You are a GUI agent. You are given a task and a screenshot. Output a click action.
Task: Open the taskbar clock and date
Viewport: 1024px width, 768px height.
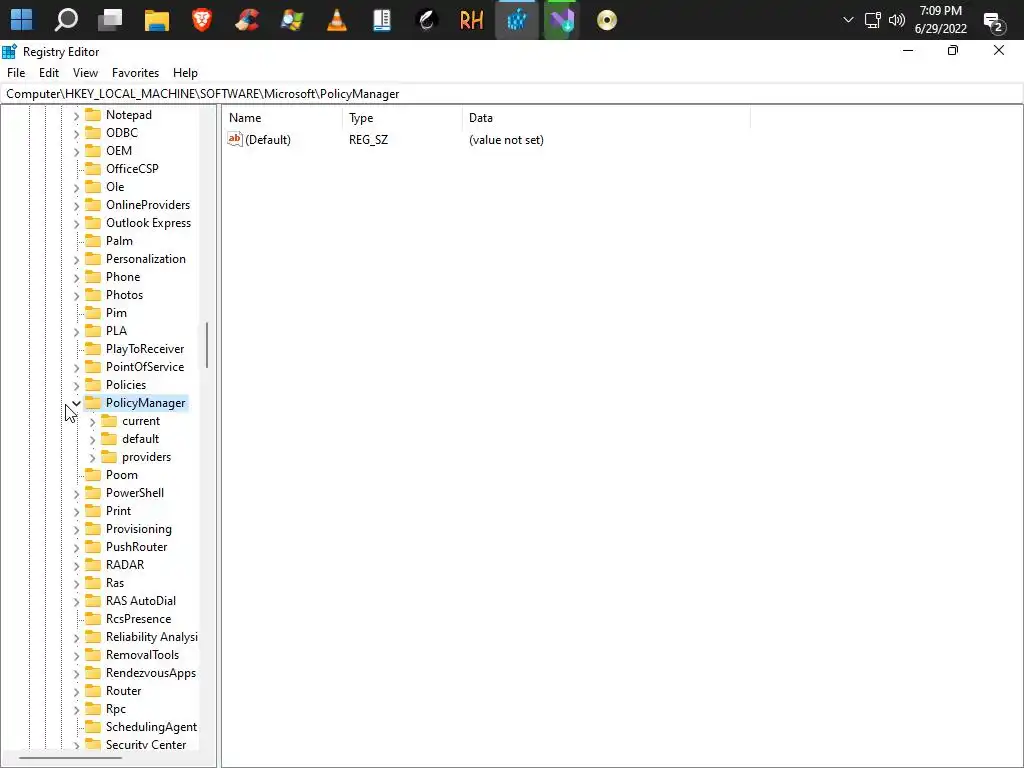pyautogui.click(x=940, y=20)
